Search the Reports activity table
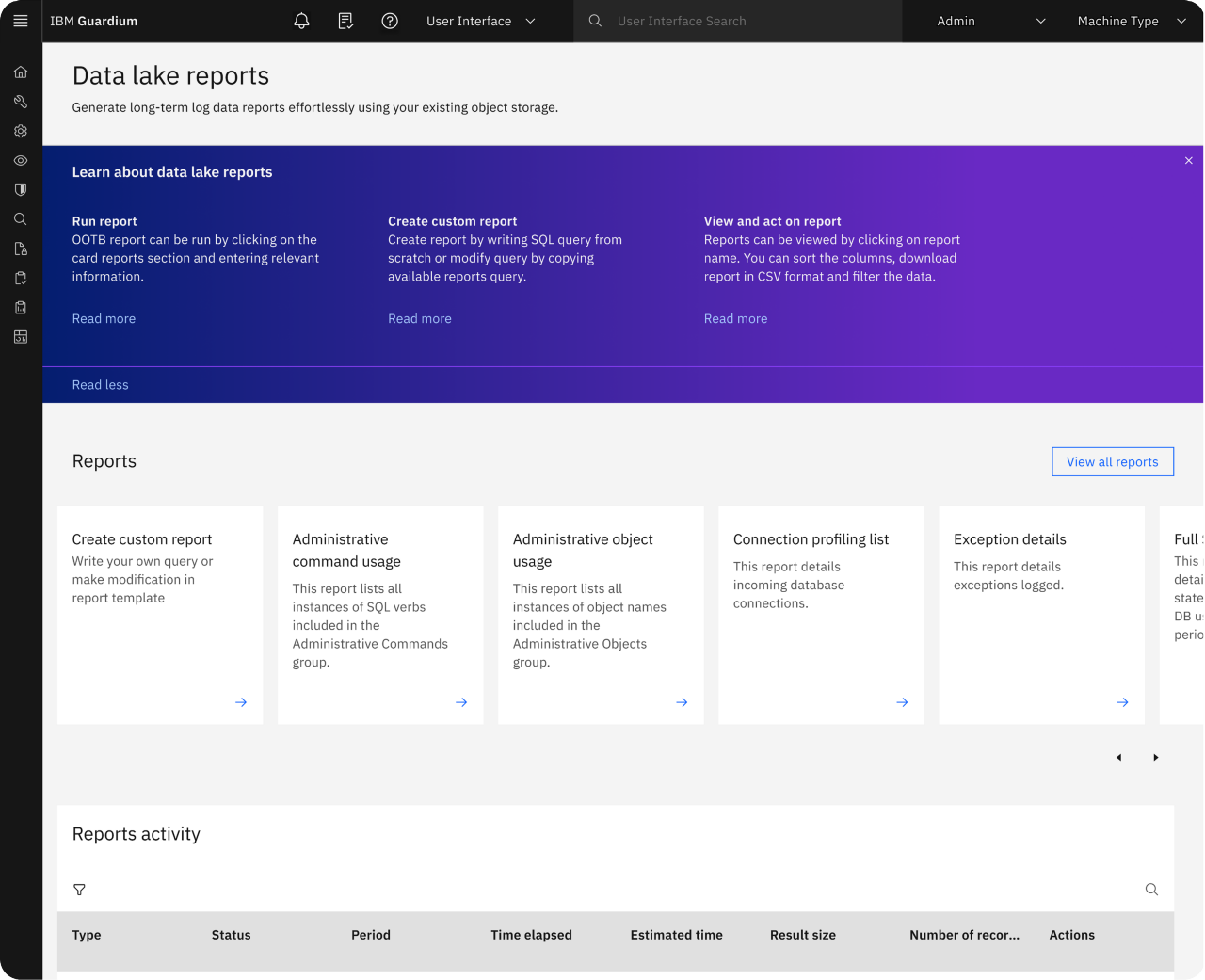1205x980 pixels. pos(1151,890)
